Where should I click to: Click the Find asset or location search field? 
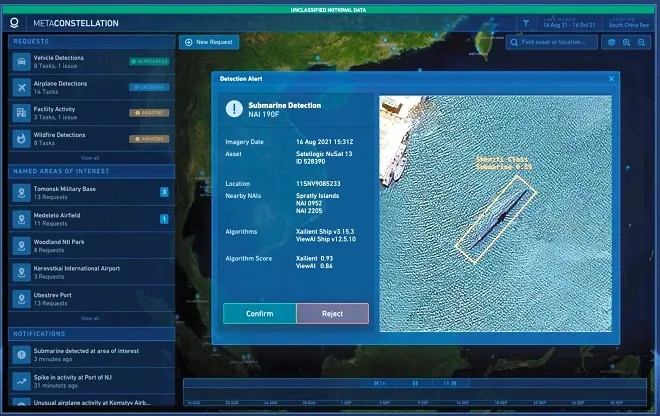point(552,42)
